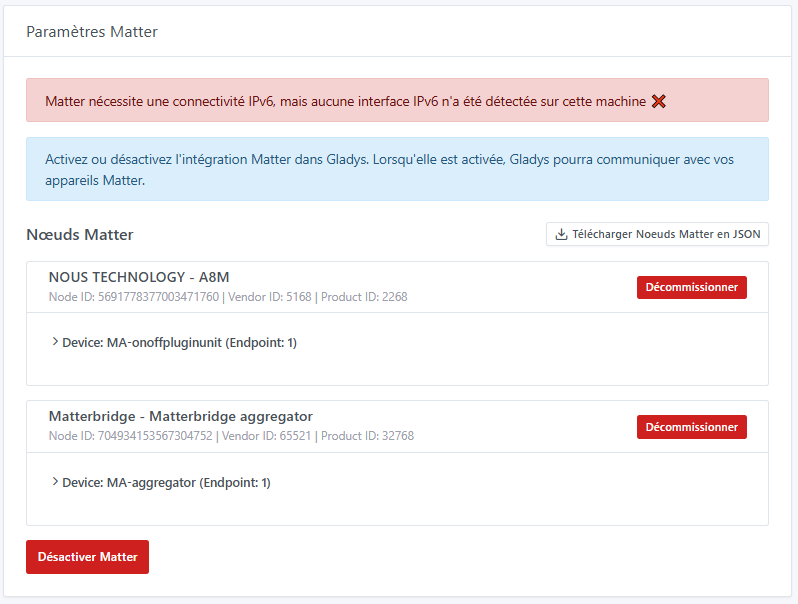
Task: Decommission the NOUS TECHNOLOGY A8M node
Action: pos(691,287)
